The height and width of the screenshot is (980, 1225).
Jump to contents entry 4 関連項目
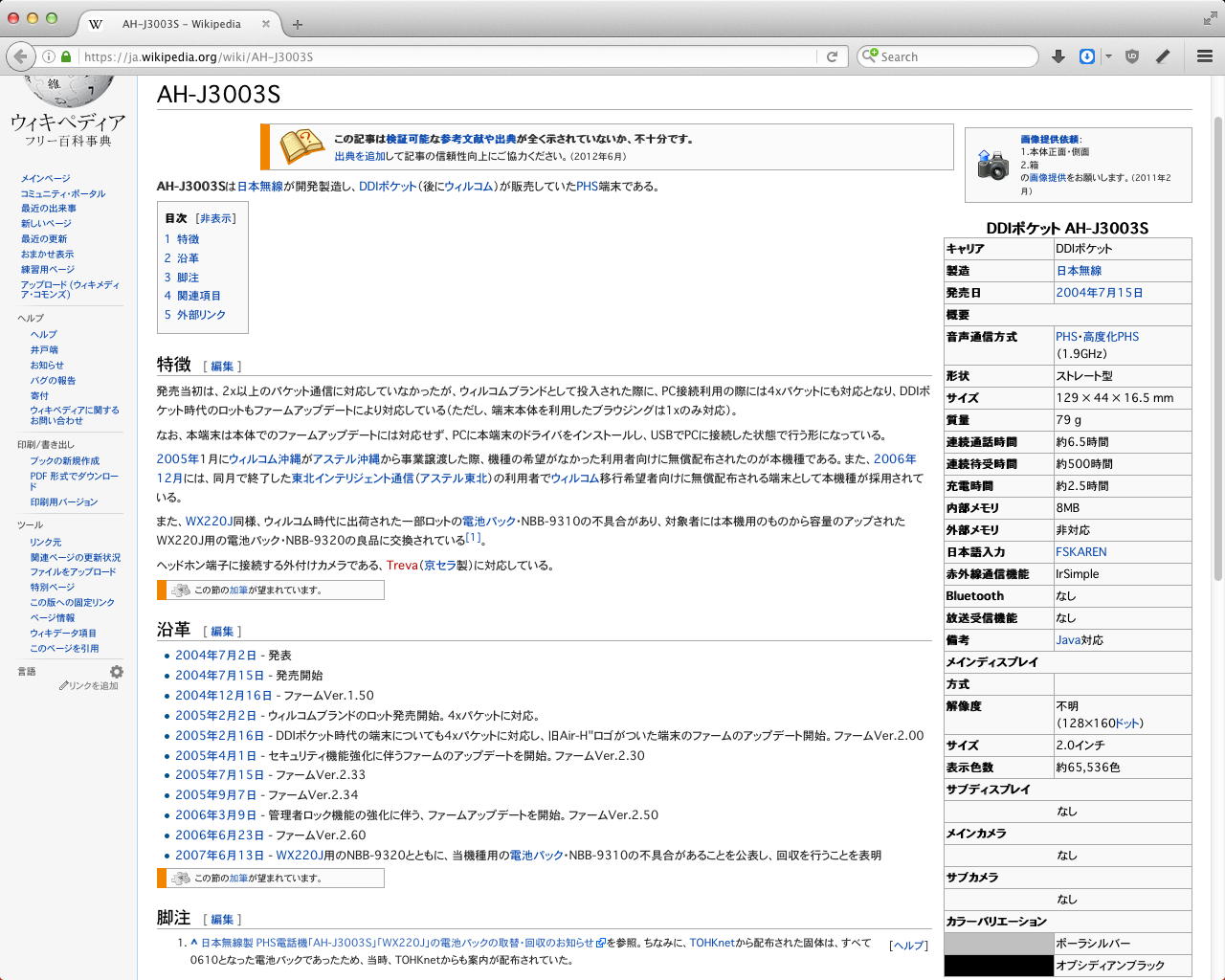coord(192,296)
